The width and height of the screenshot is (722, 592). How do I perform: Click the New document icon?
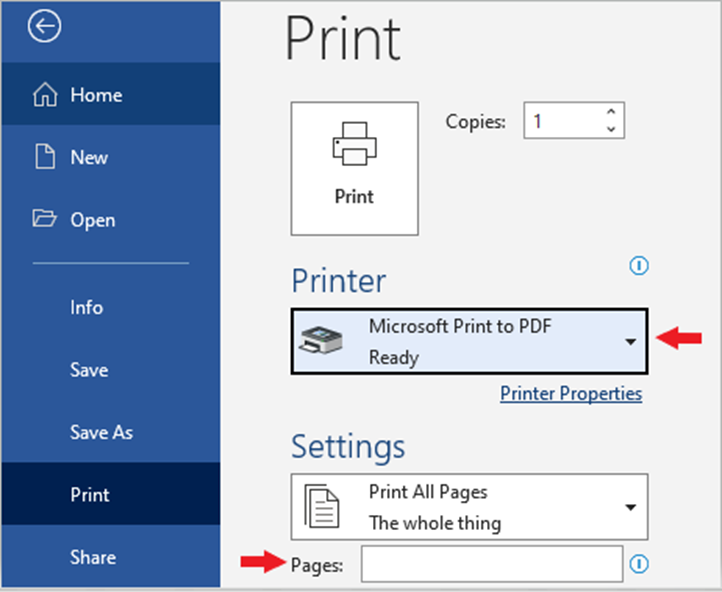(45, 157)
